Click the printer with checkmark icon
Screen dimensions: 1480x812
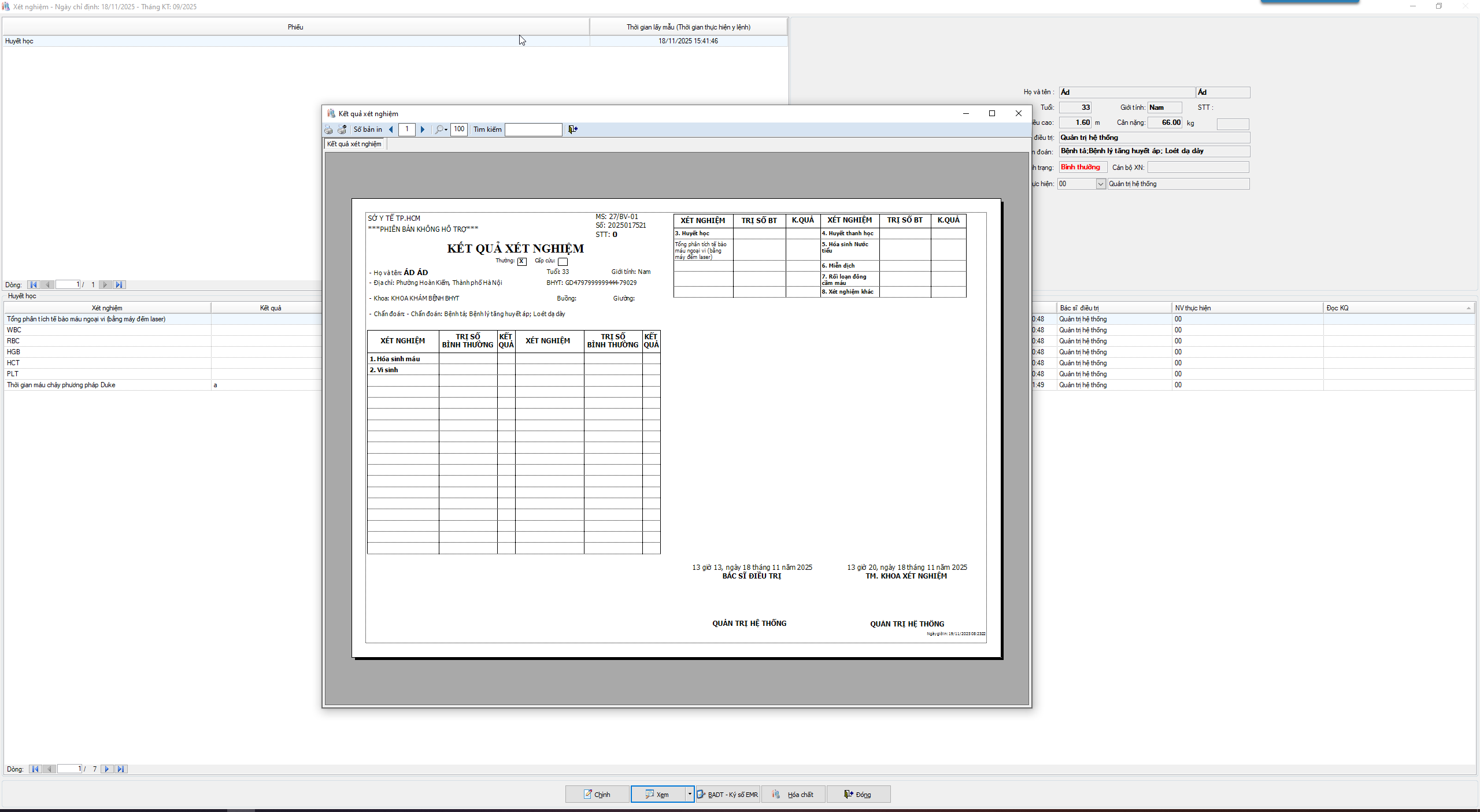pyautogui.click(x=342, y=129)
